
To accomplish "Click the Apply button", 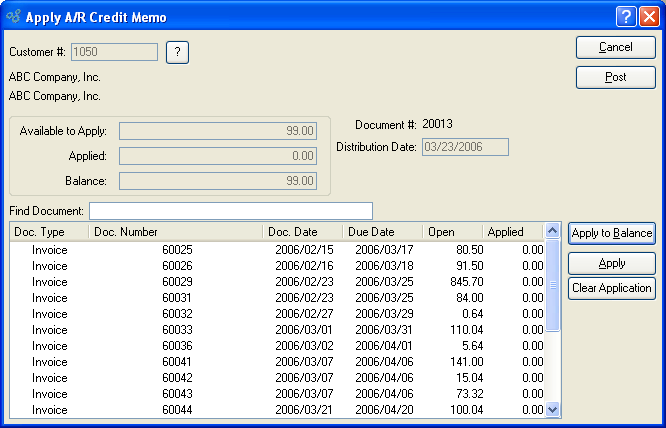I will pos(612,263).
